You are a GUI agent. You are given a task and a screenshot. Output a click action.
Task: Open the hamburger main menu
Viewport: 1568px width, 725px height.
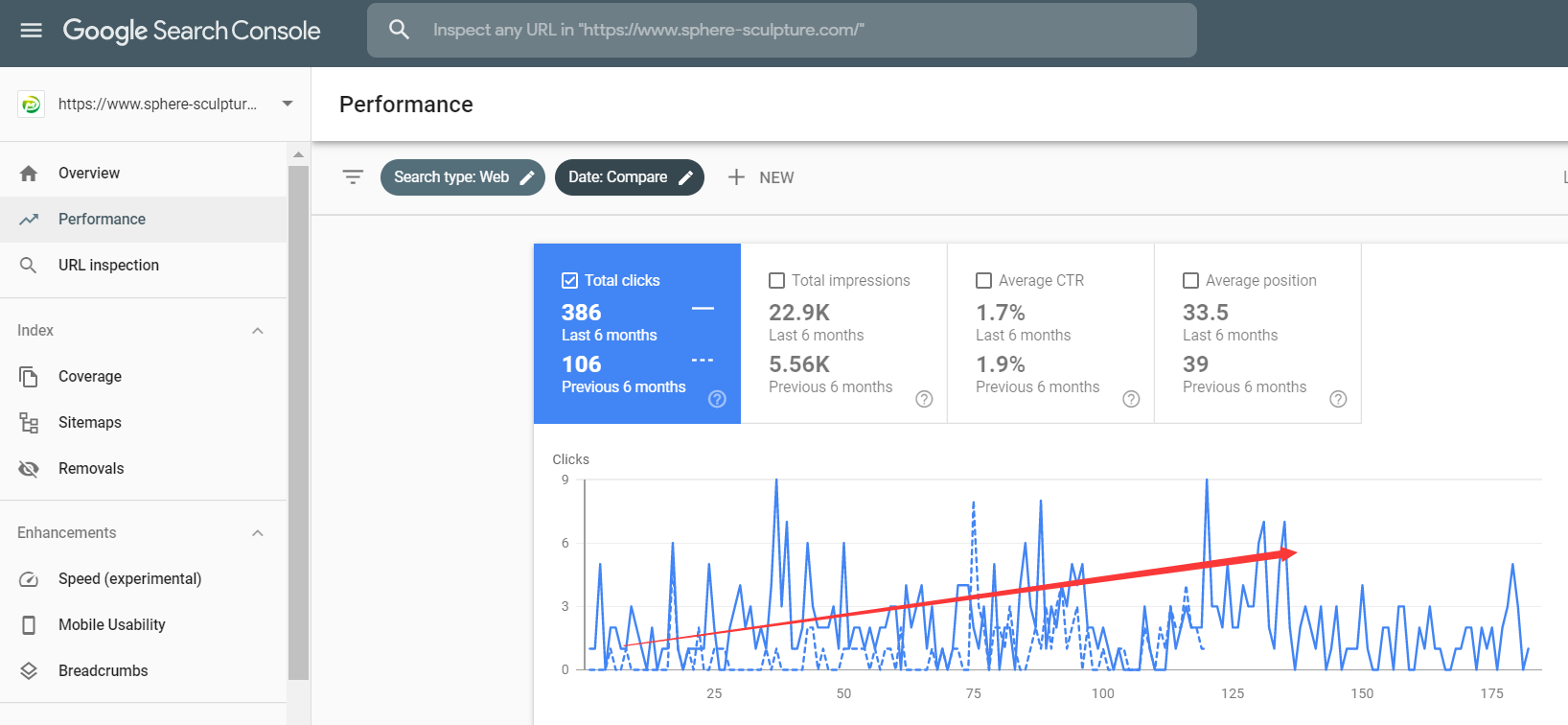(32, 30)
